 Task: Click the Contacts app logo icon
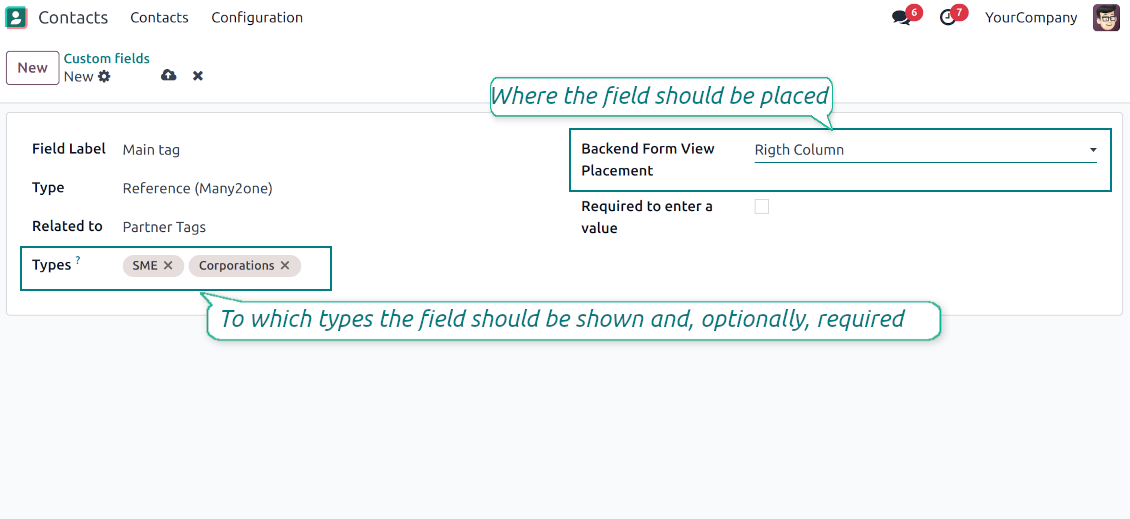coord(17,17)
